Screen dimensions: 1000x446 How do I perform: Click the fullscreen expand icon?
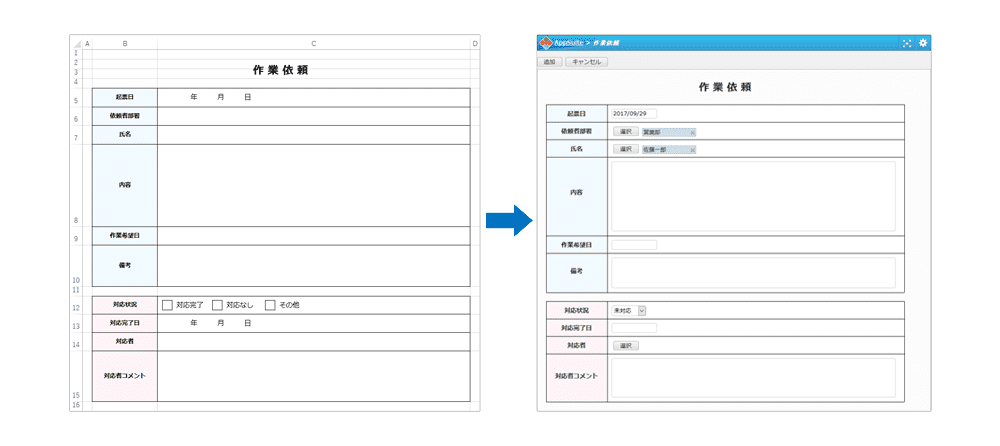[907, 43]
